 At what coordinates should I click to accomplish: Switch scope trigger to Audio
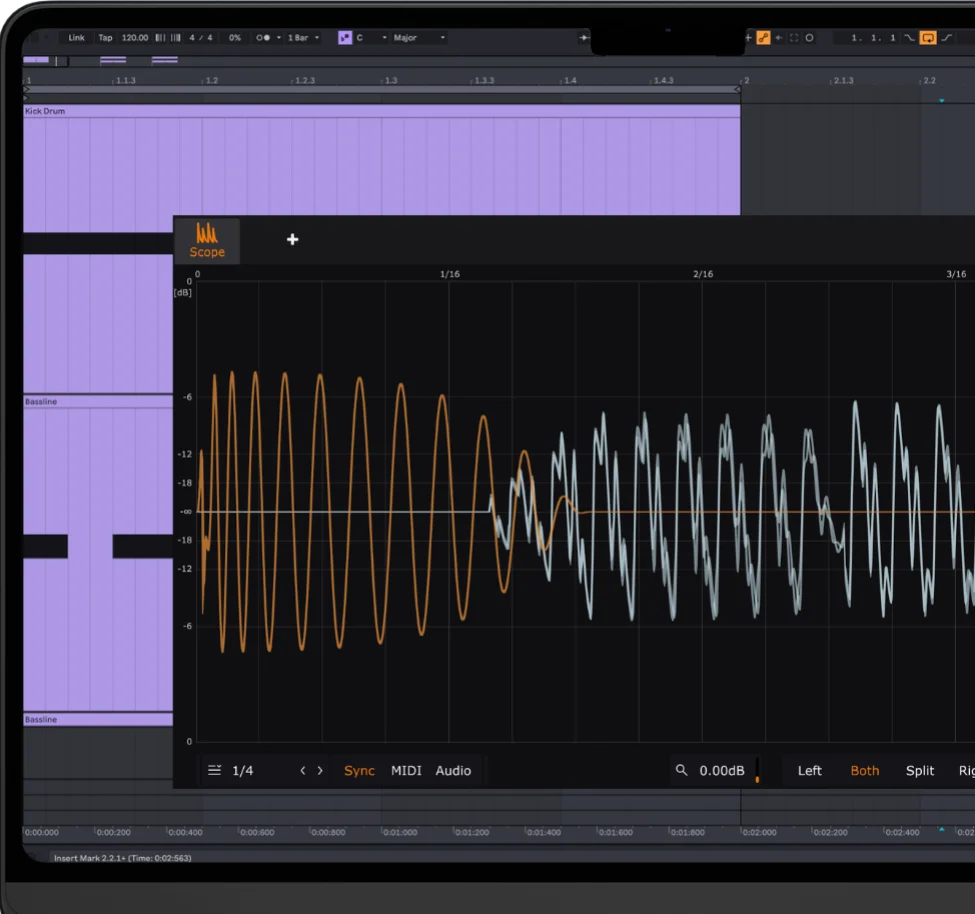pos(453,770)
